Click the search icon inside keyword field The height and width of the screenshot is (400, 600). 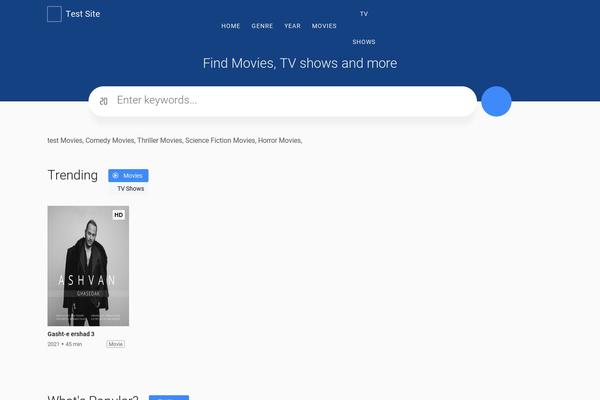click(x=103, y=101)
